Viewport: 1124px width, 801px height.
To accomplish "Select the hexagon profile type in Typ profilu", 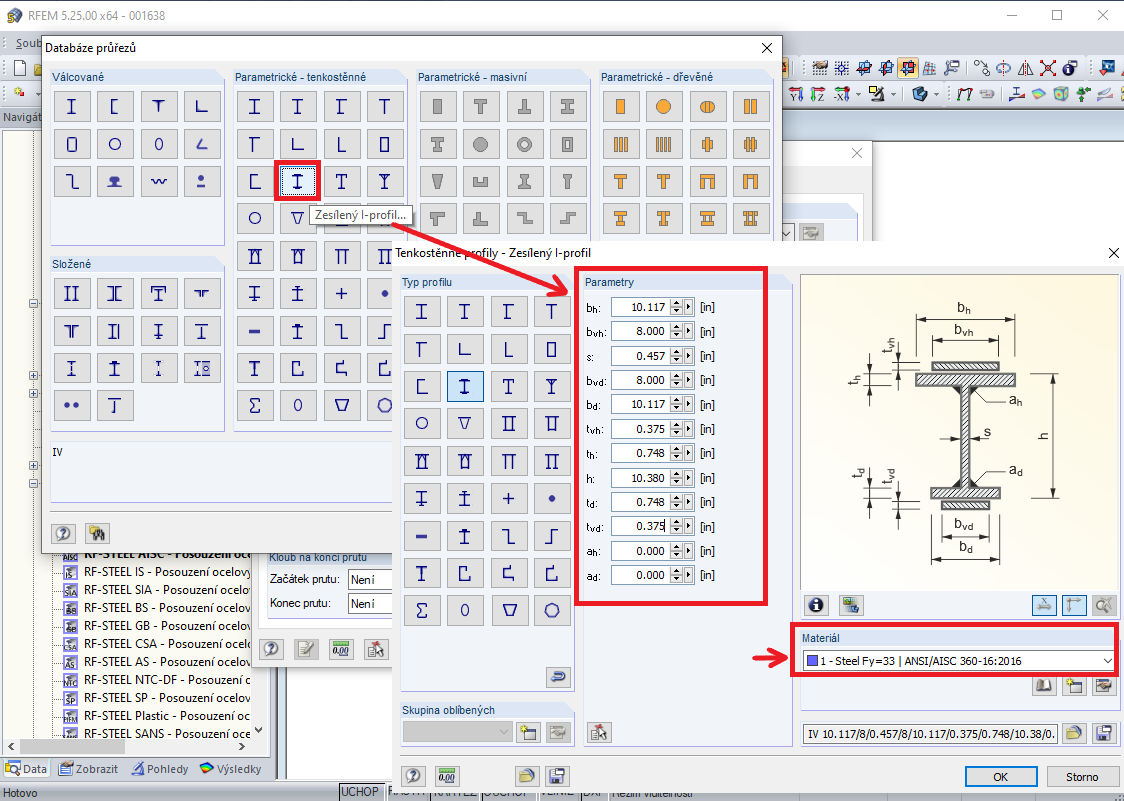I will [x=551, y=610].
